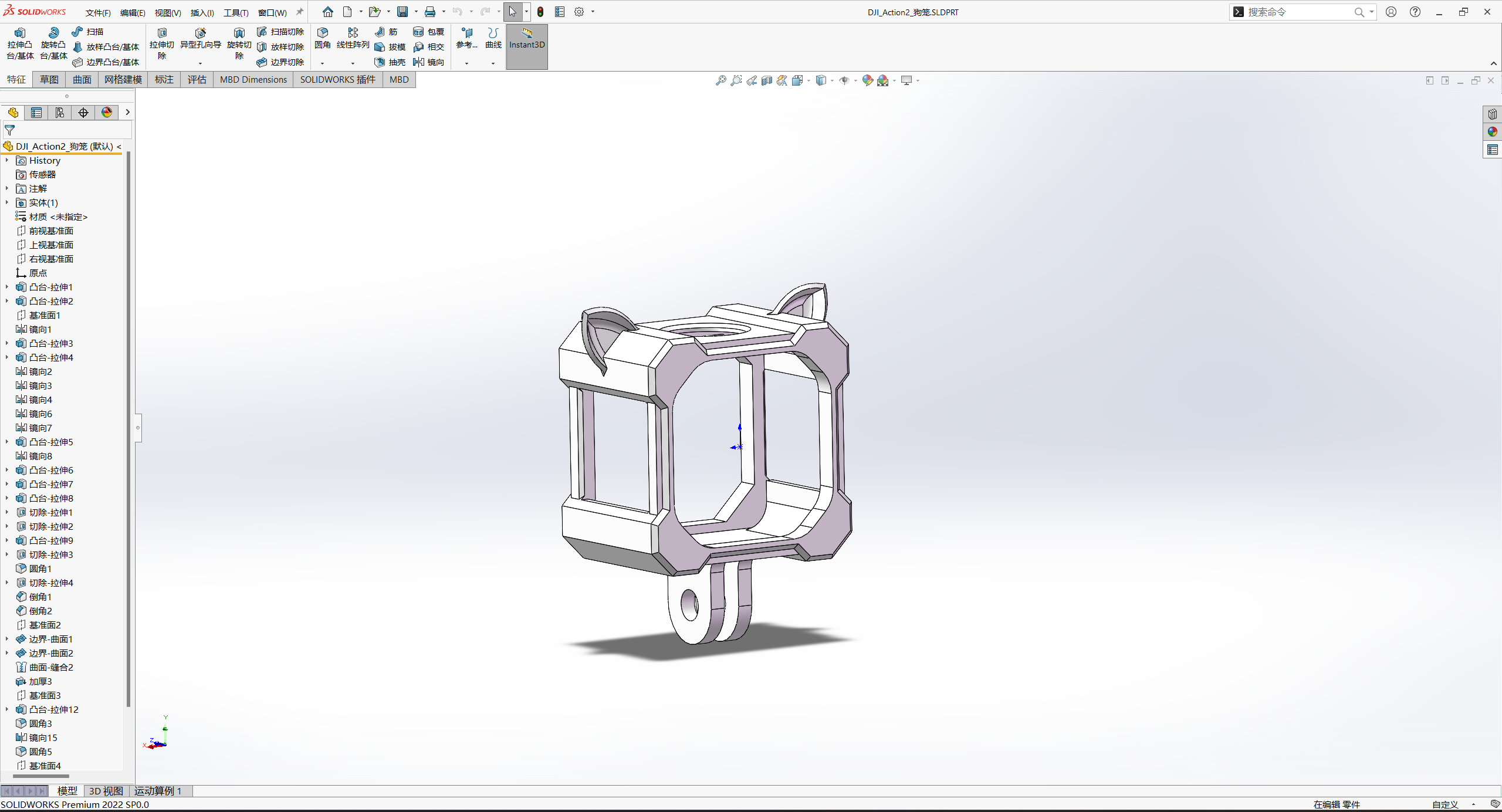Click the feature tree horizontal scrollbar

coord(40,776)
